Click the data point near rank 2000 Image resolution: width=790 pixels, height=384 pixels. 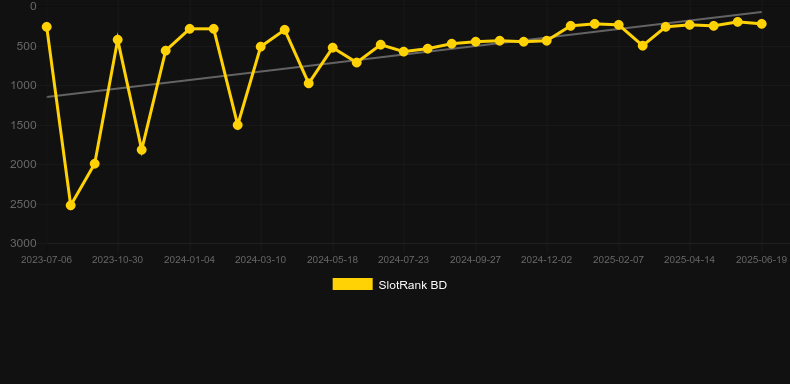pos(94,164)
